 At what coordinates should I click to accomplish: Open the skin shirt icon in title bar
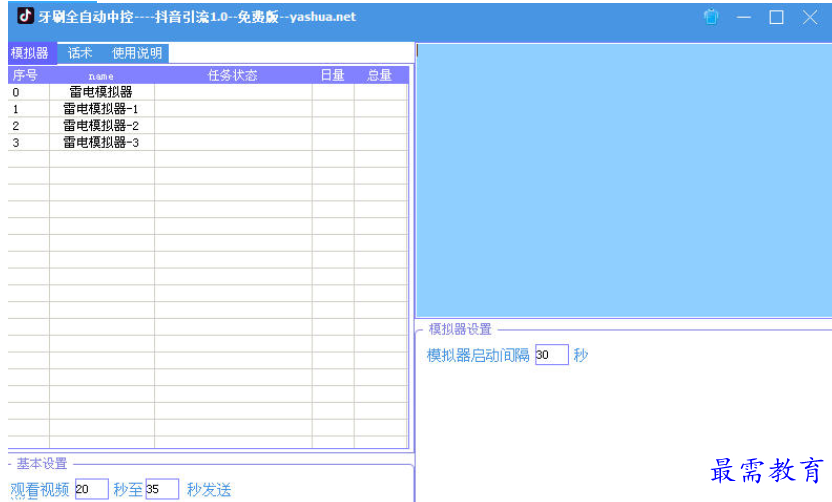[711, 17]
